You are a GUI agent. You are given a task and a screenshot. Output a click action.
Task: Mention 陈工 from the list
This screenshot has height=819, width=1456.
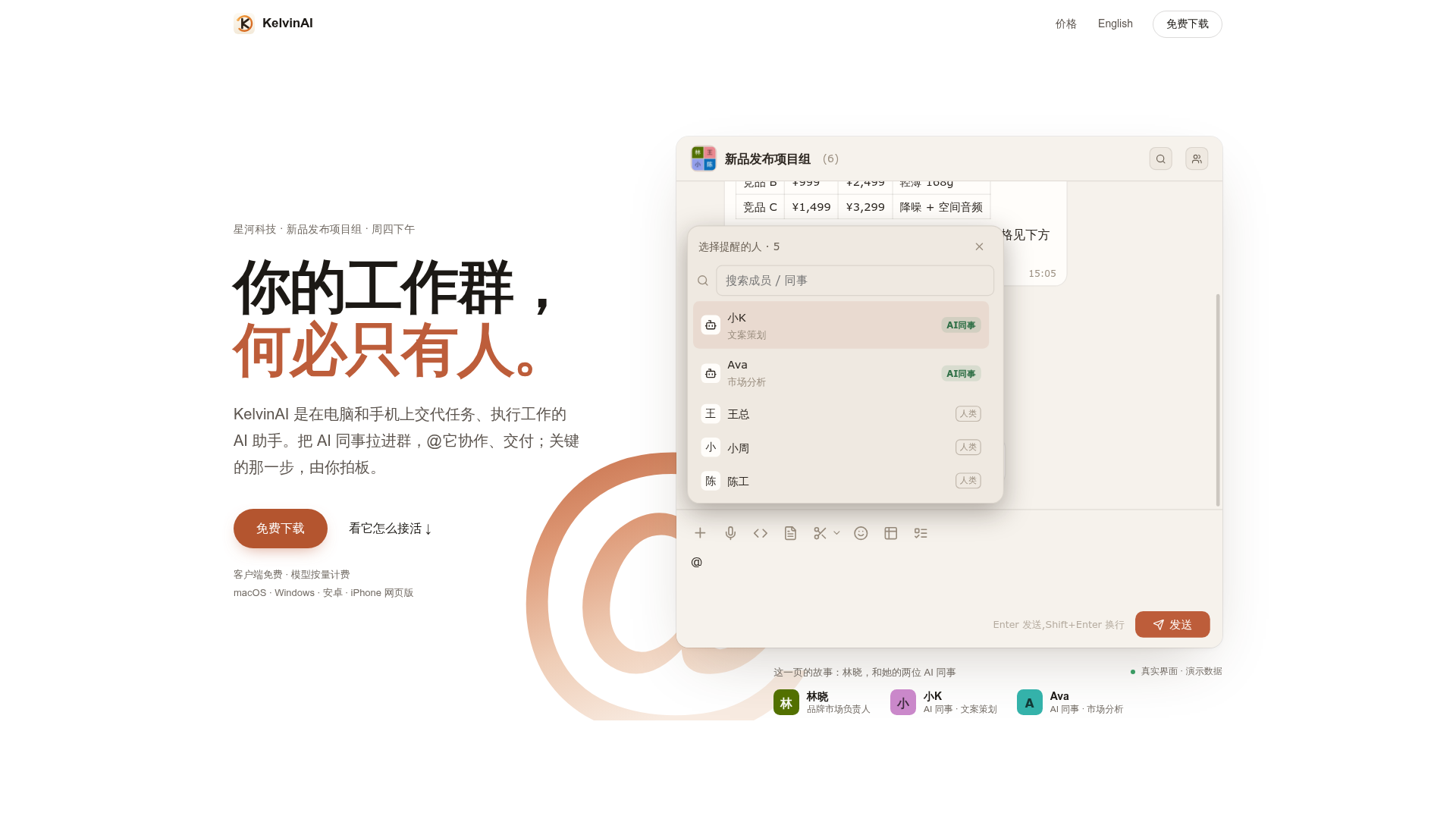click(841, 481)
